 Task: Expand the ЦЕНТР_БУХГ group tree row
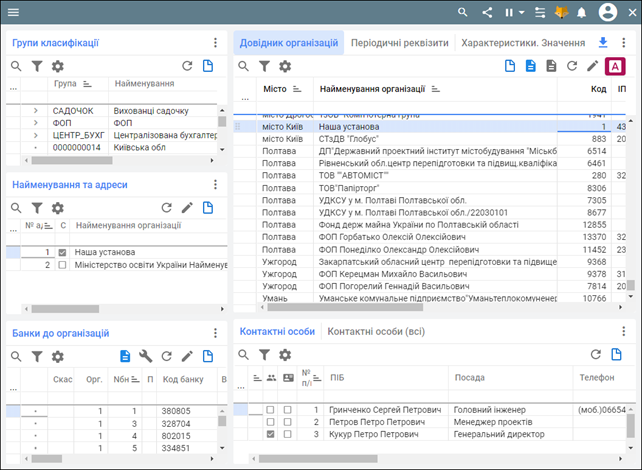[35, 135]
